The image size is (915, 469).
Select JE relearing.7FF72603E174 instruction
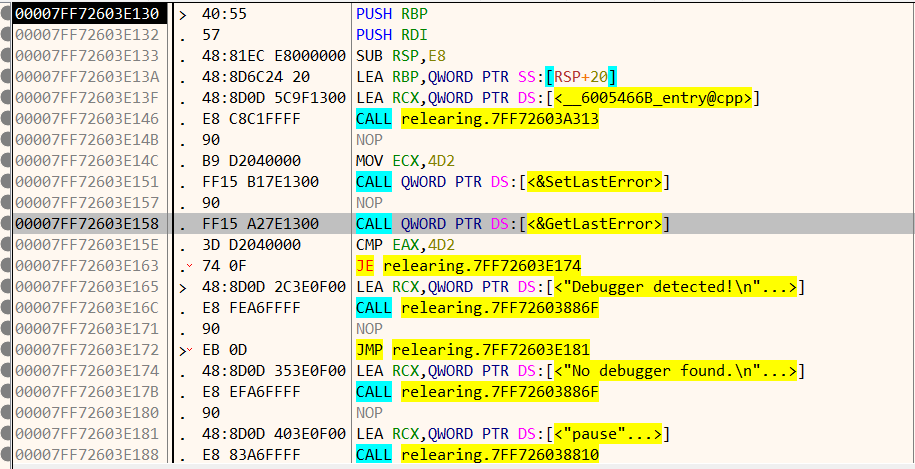click(469, 266)
